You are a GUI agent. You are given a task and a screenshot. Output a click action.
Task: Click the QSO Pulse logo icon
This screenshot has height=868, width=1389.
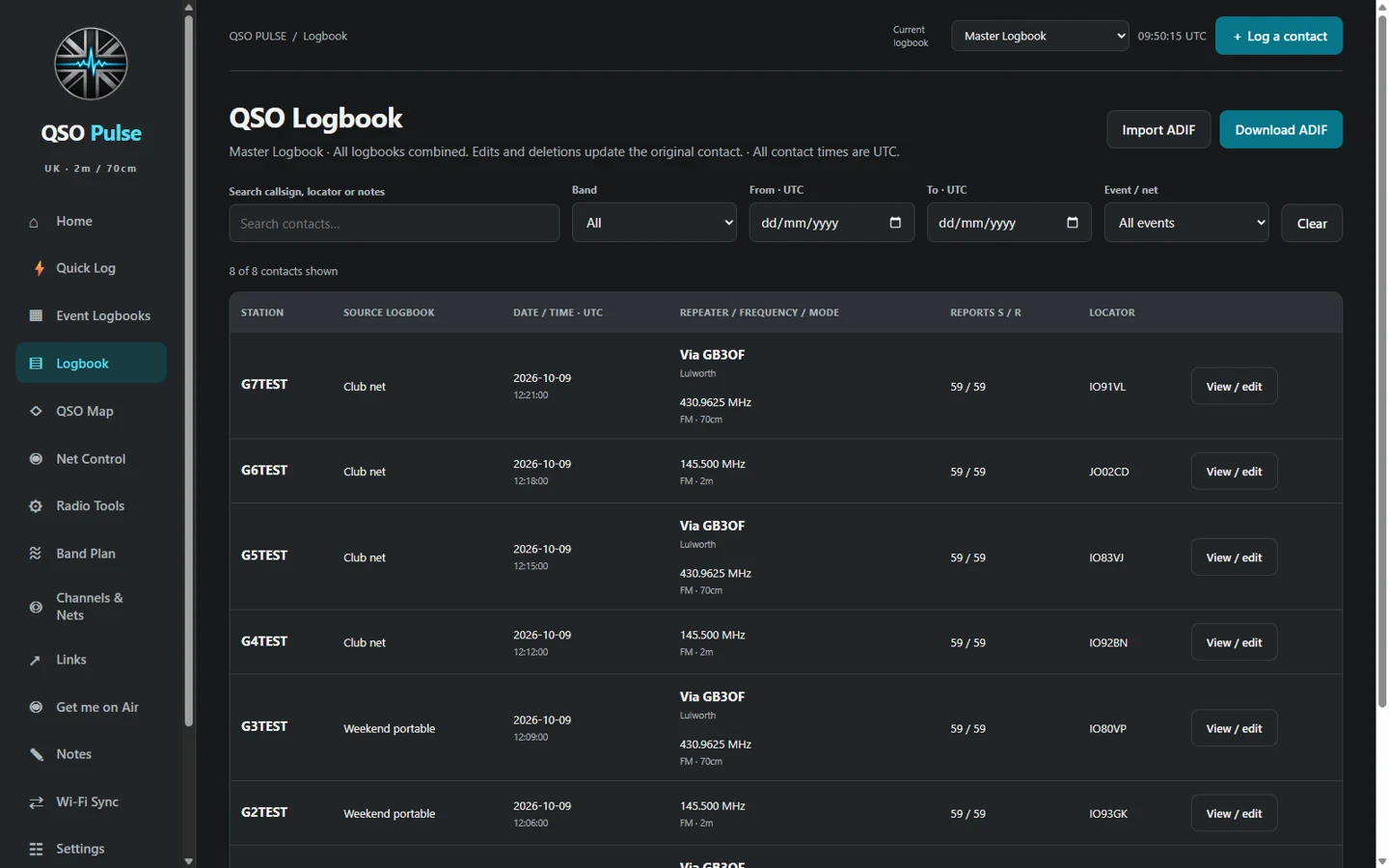click(x=91, y=64)
